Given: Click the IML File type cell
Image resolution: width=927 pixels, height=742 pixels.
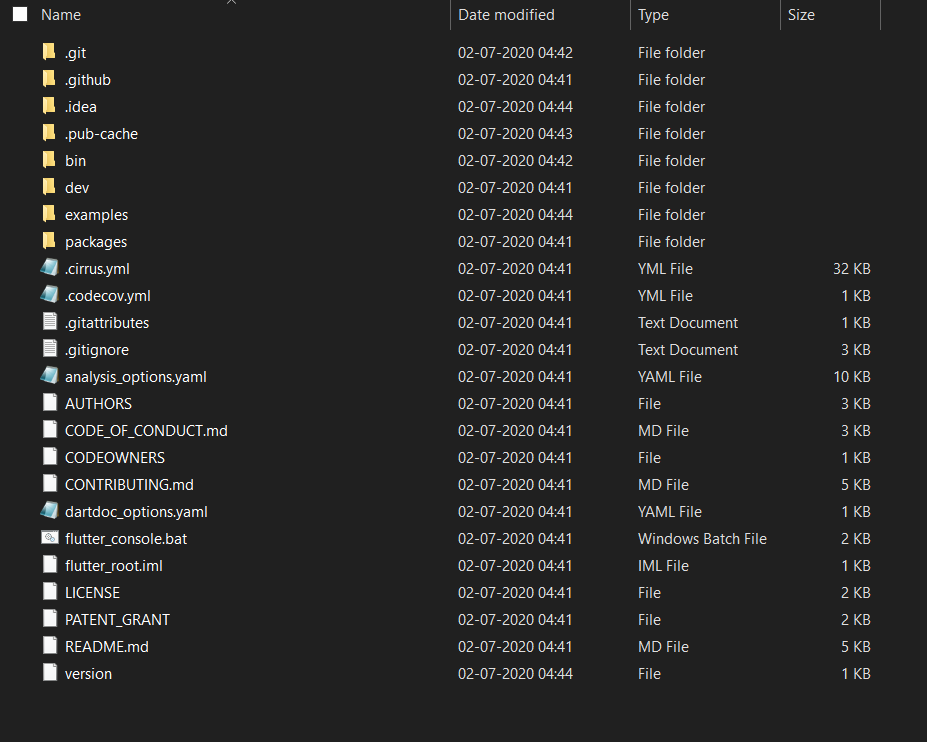Looking at the screenshot, I should (663, 566).
